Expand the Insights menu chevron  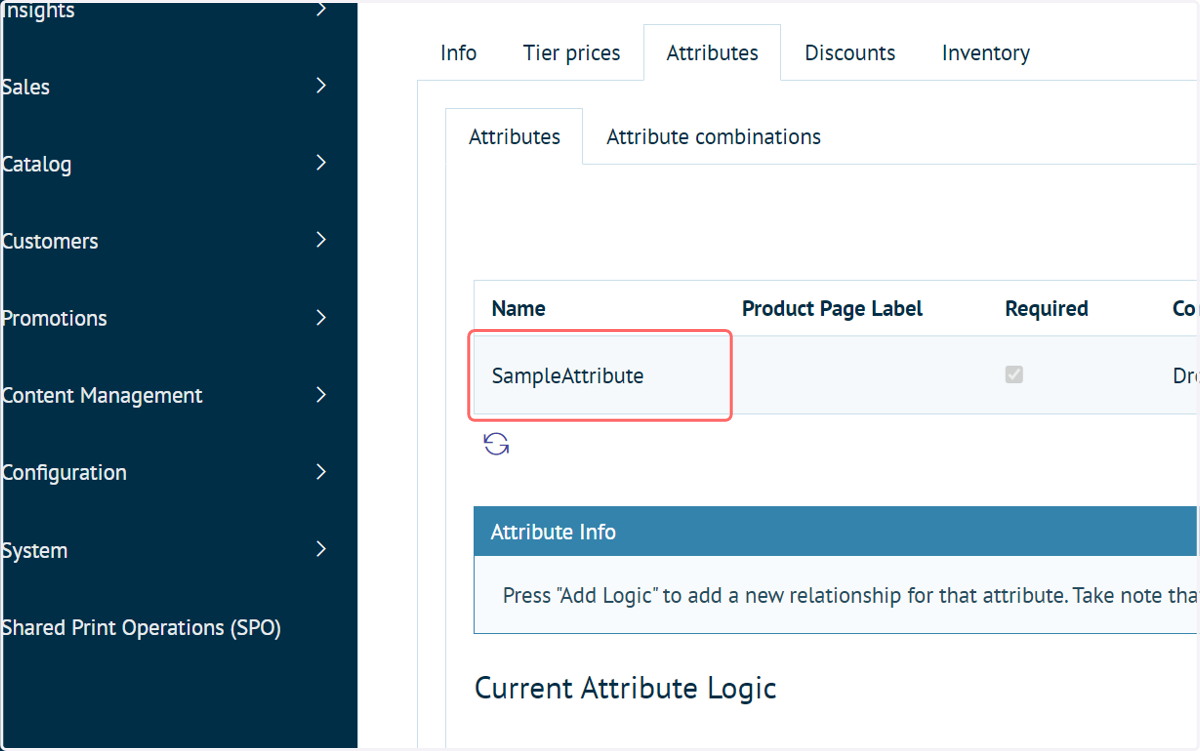coord(321,10)
